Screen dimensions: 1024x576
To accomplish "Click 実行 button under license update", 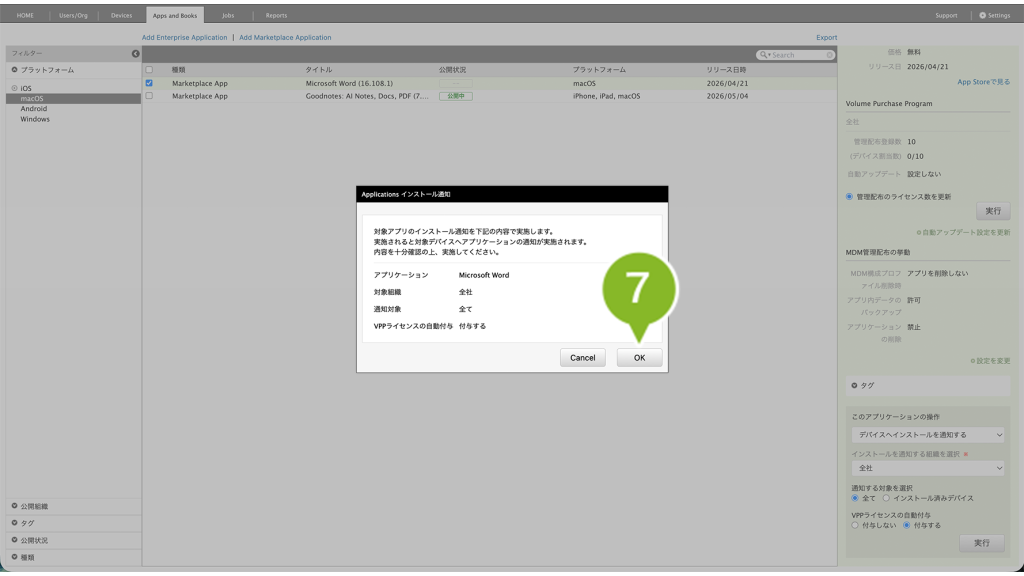I will (993, 211).
